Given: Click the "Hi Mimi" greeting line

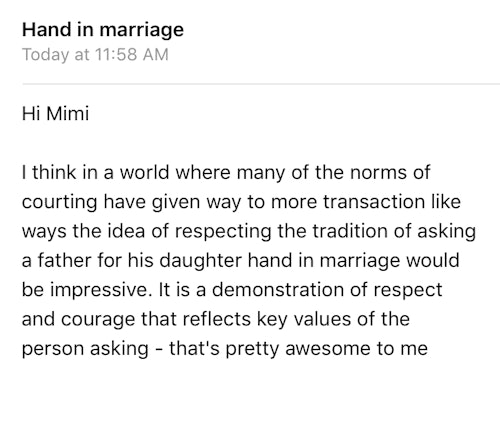Looking at the screenshot, I should (56, 114).
